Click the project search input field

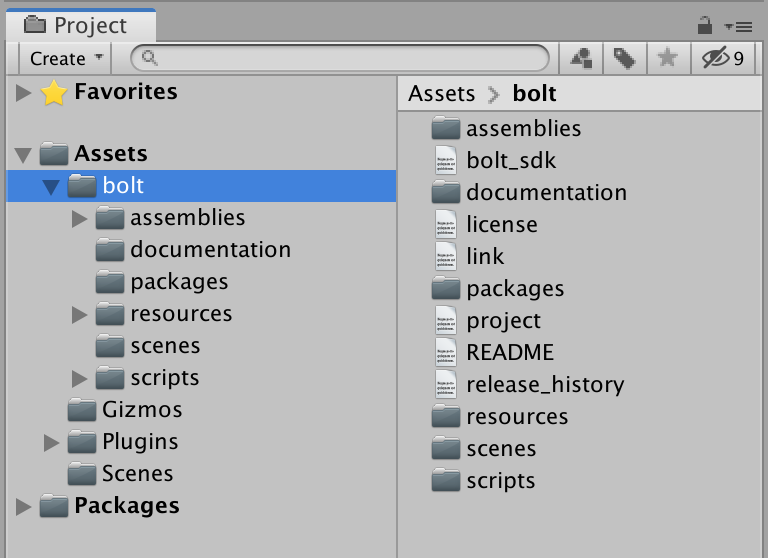pyautogui.click(x=339, y=58)
